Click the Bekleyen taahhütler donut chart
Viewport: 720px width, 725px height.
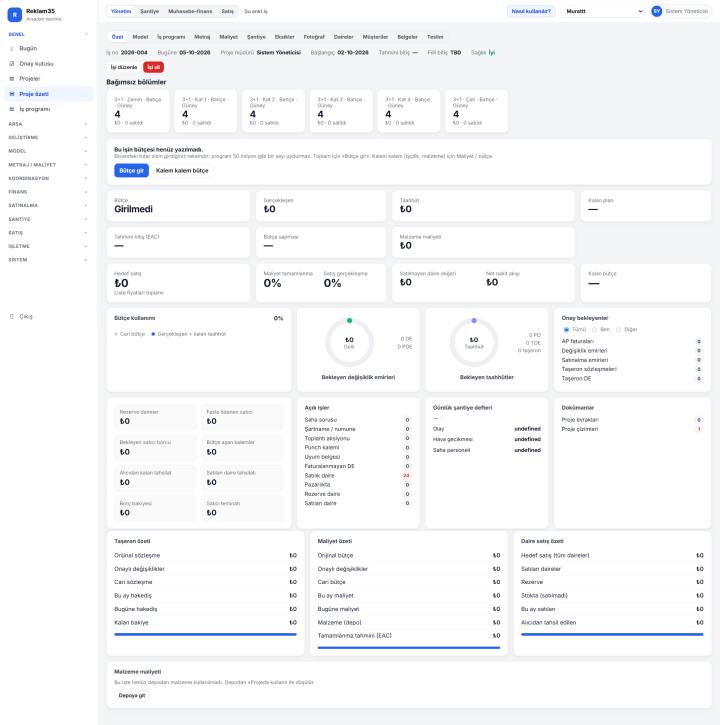[x=474, y=343]
